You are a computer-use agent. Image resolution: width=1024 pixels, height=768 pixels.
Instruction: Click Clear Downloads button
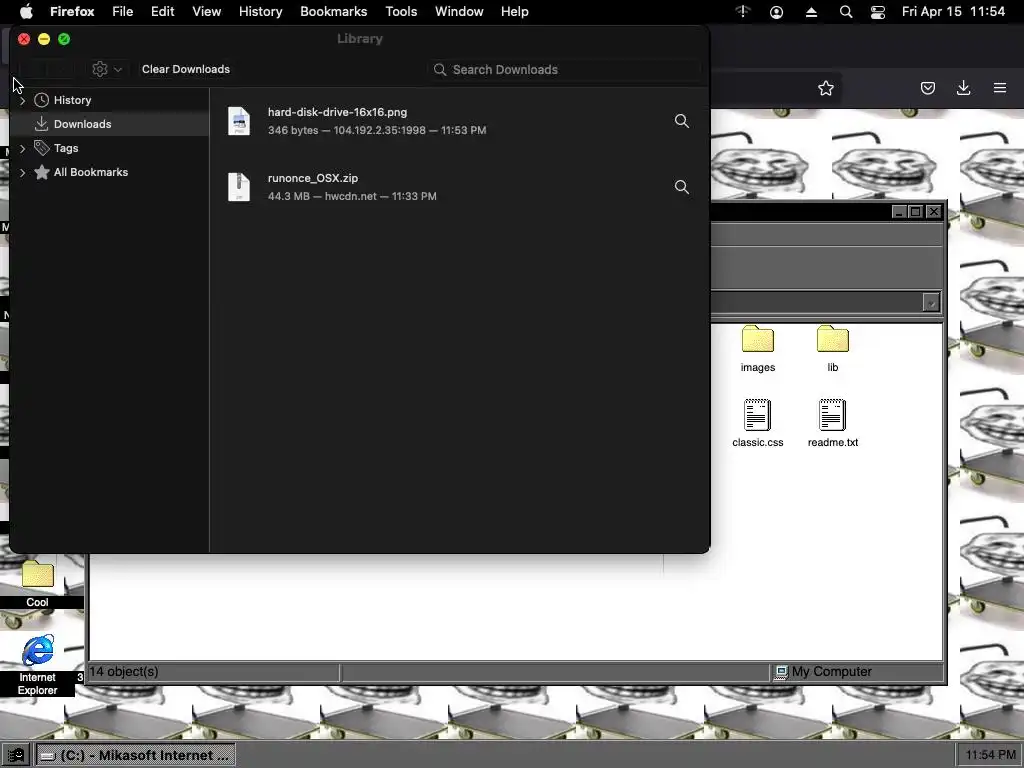186,69
